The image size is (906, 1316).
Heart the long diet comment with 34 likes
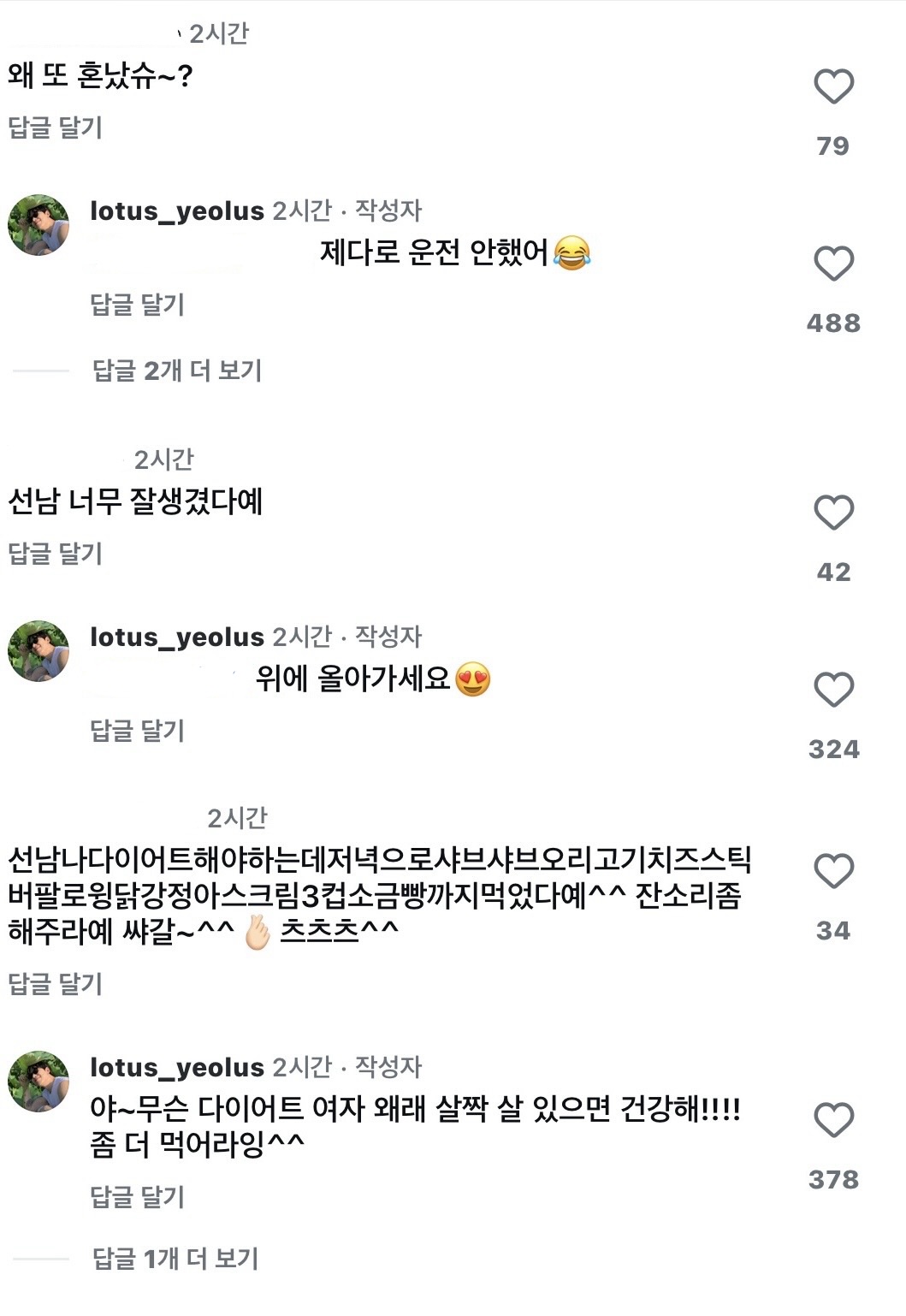click(x=833, y=871)
